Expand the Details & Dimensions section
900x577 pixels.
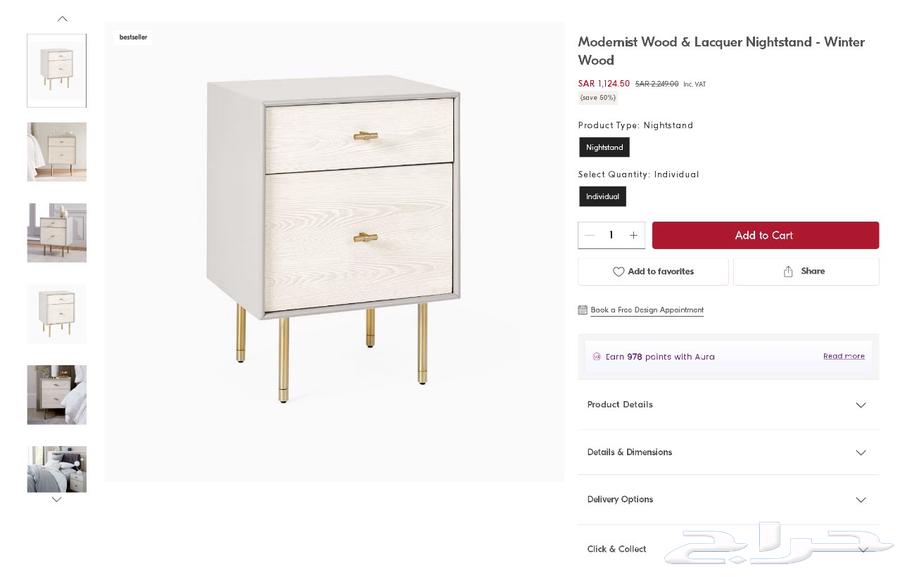point(728,452)
